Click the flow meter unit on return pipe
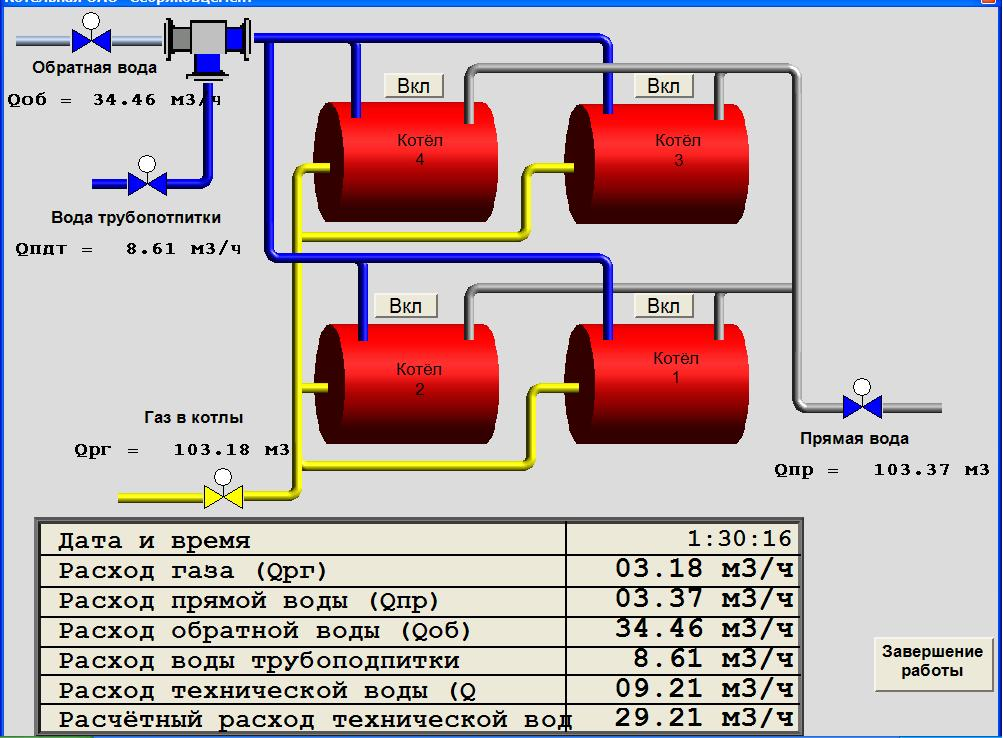This screenshot has height=738, width=1003. (206, 44)
